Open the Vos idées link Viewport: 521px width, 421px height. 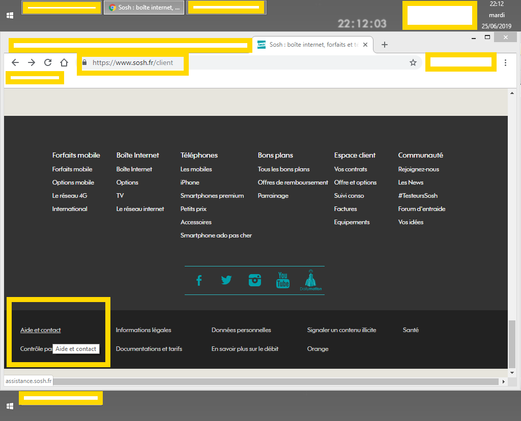tap(411, 222)
